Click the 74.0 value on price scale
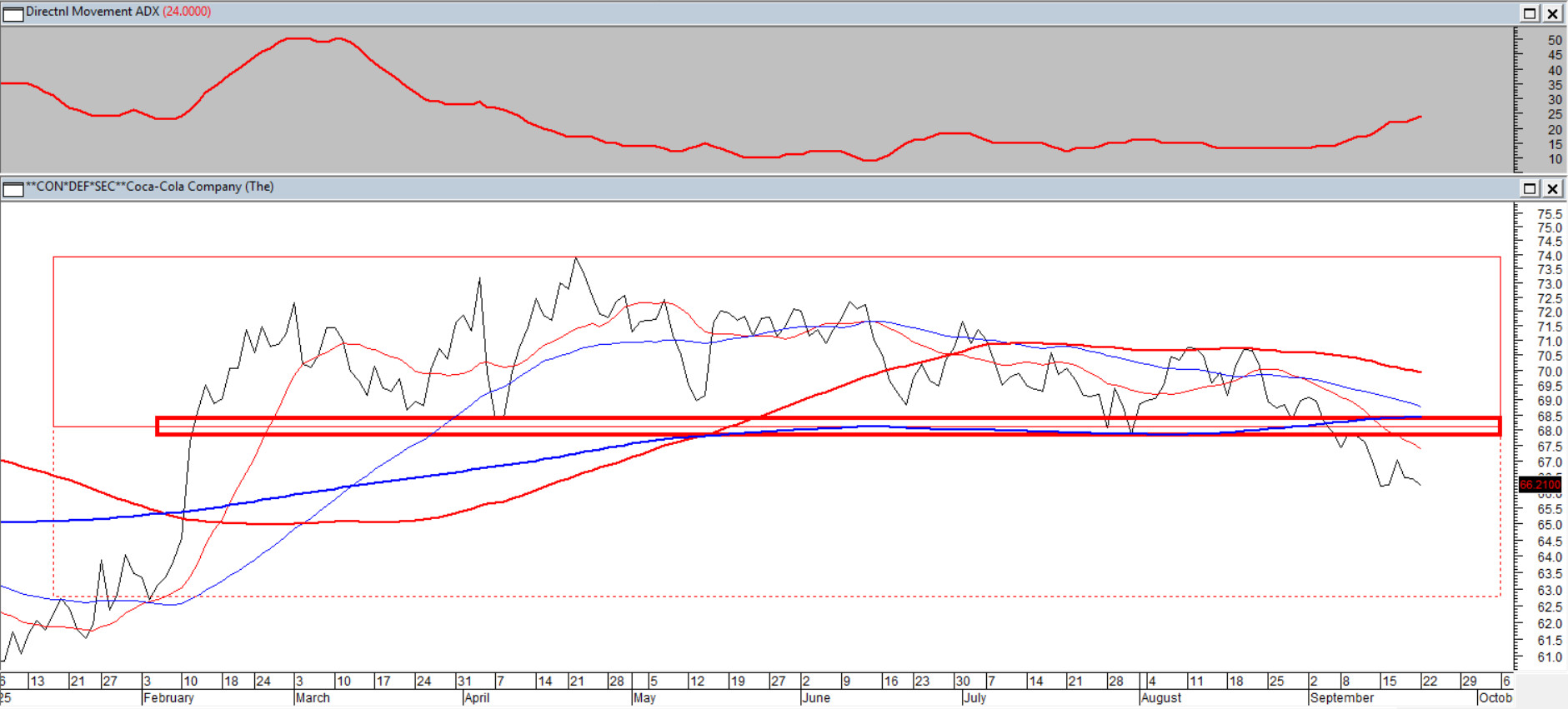Viewport: 1568px width, 709px height. tap(1549, 256)
